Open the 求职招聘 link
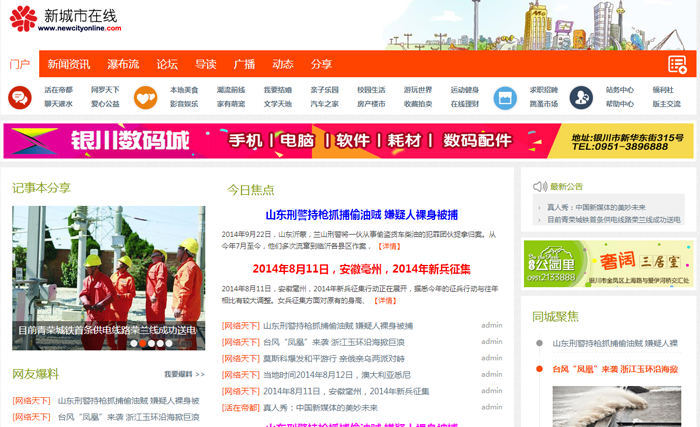Screen dimensions: 700x427 pyautogui.click(x=543, y=89)
